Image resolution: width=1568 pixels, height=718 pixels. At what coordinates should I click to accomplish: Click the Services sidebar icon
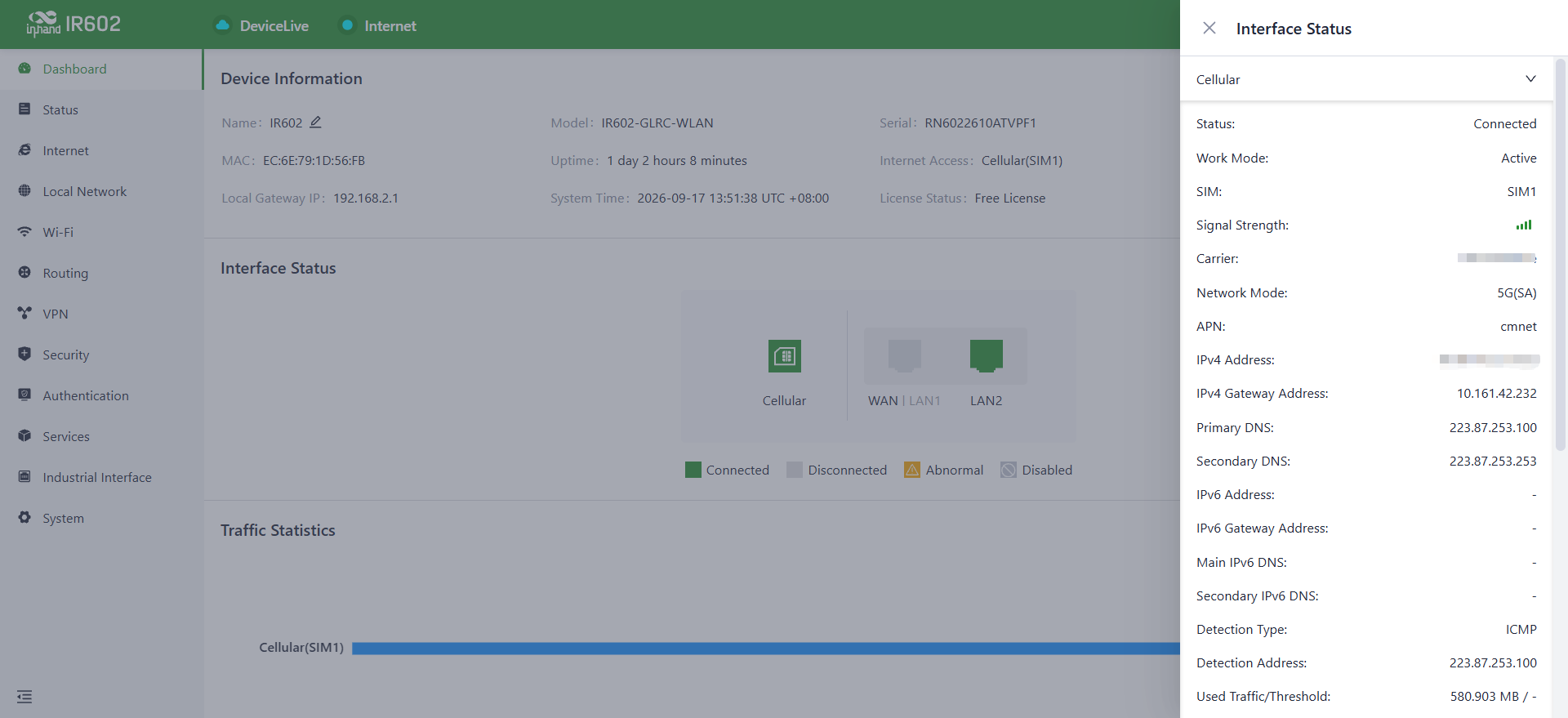pos(24,436)
